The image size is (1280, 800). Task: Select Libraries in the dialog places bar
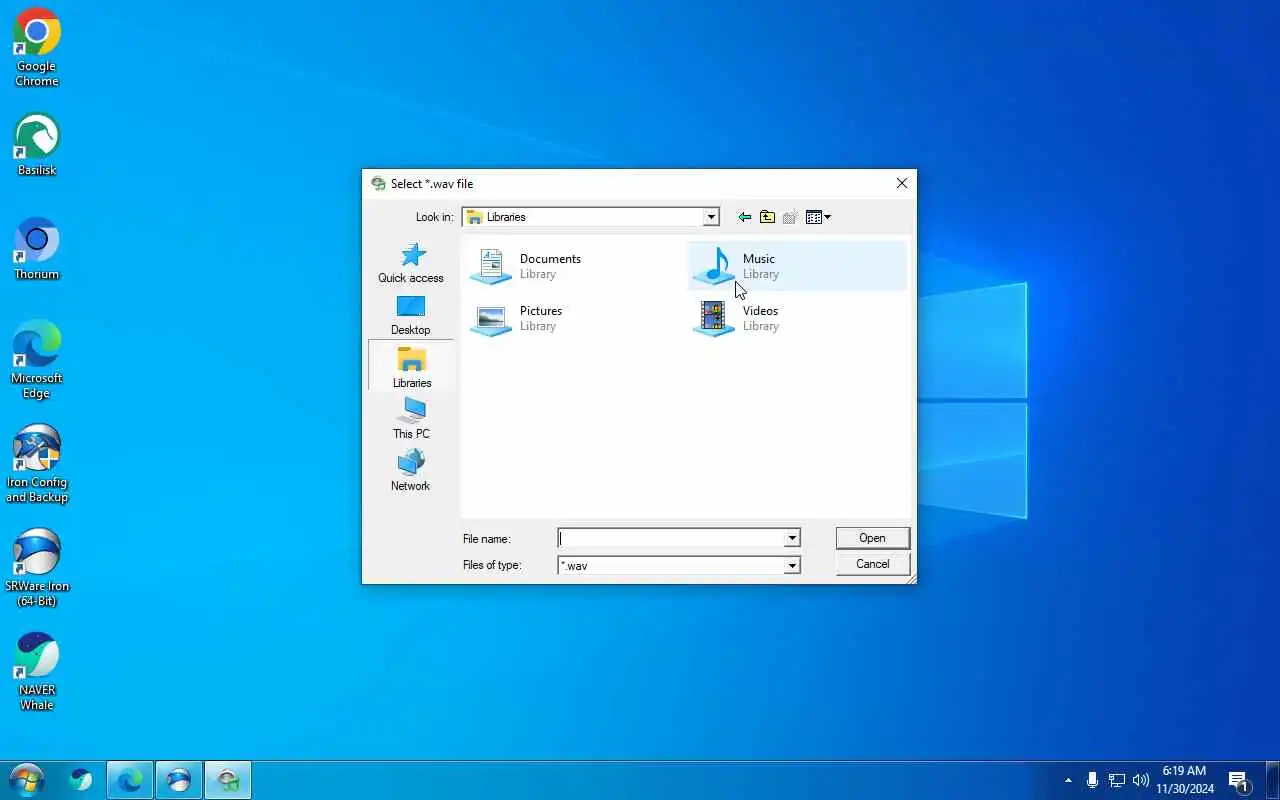coord(411,367)
